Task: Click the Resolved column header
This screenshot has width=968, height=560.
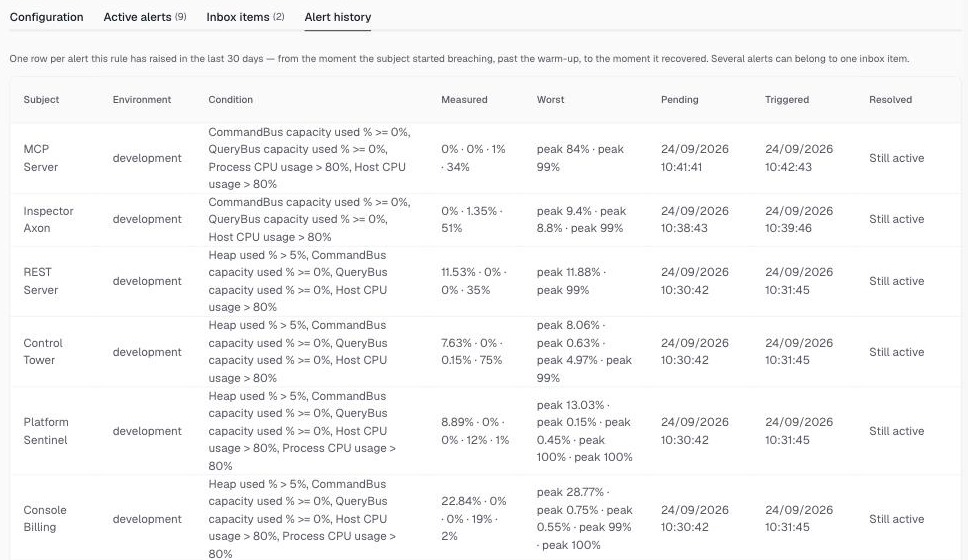Action: click(x=890, y=99)
